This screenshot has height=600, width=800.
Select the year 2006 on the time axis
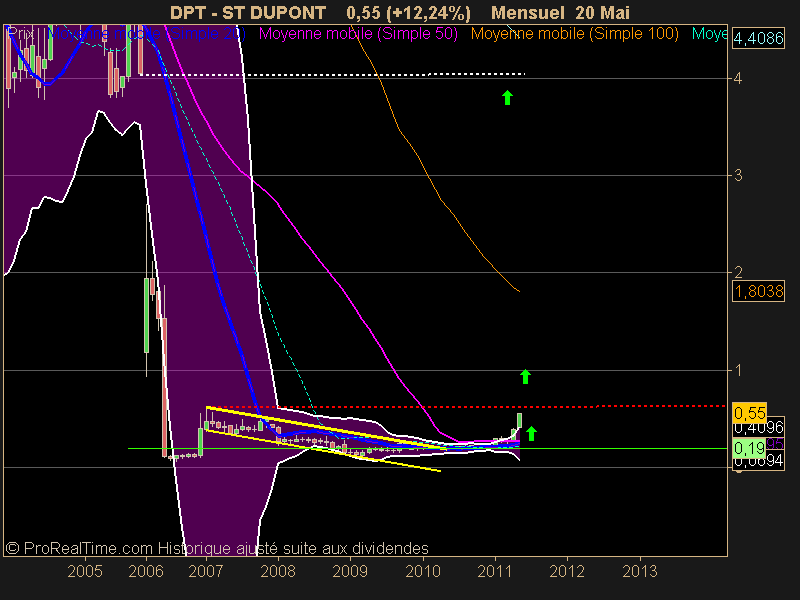pos(146,571)
